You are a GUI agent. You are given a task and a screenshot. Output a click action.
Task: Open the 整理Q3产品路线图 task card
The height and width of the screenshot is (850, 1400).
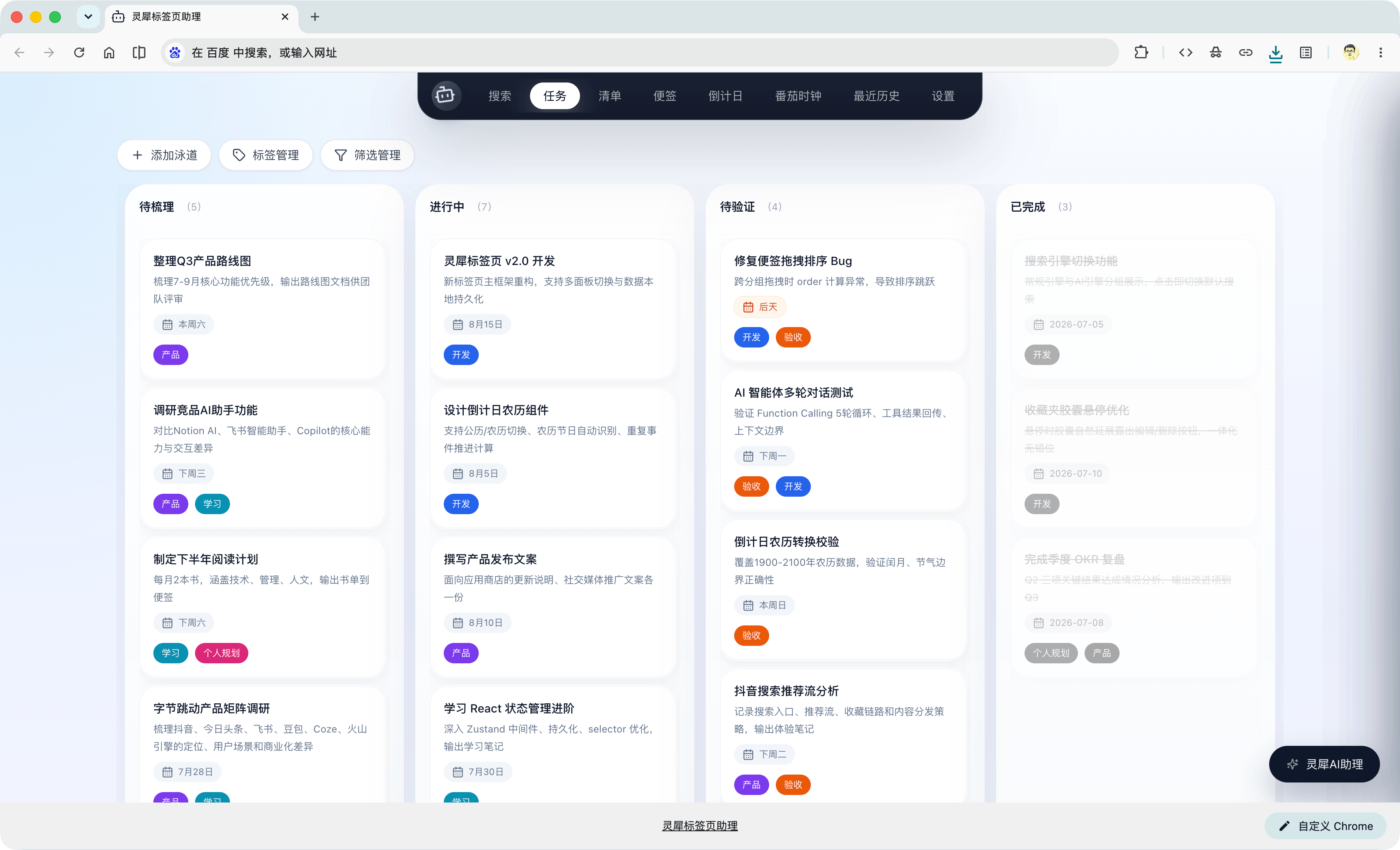point(262,309)
